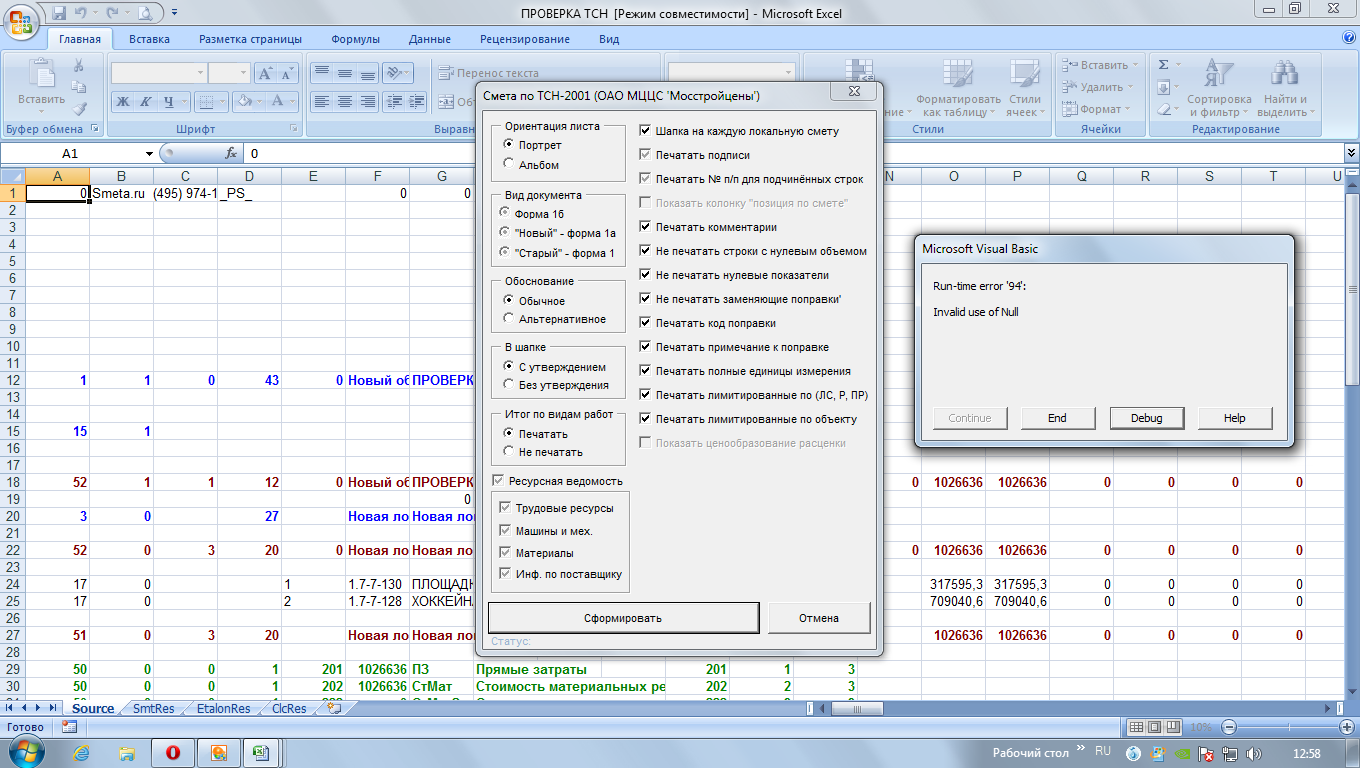Open the Формат cells dropdown
Viewport: 1360px width, 768px height.
click(x=1128, y=109)
